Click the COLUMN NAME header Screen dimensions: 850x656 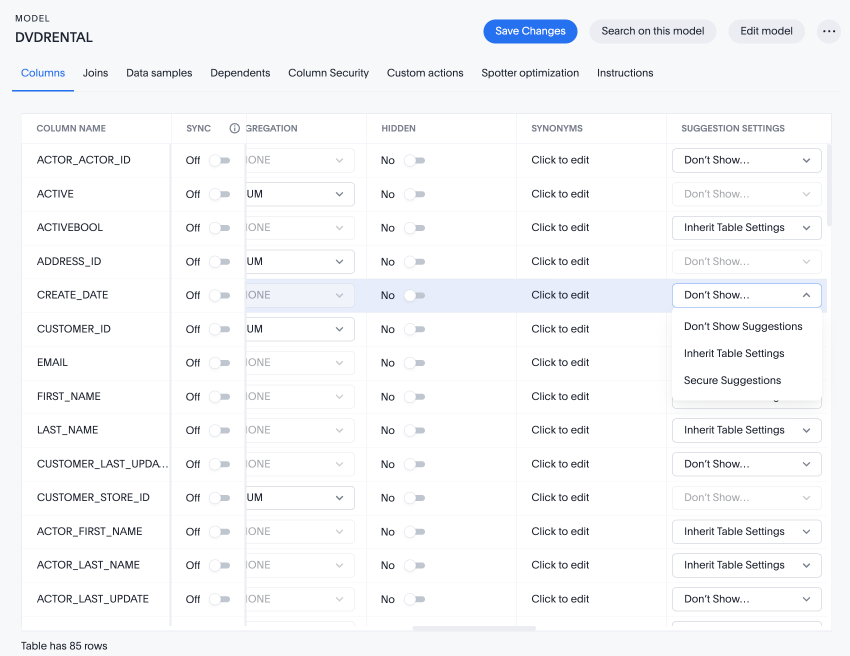pyautogui.click(x=71, y=128)
